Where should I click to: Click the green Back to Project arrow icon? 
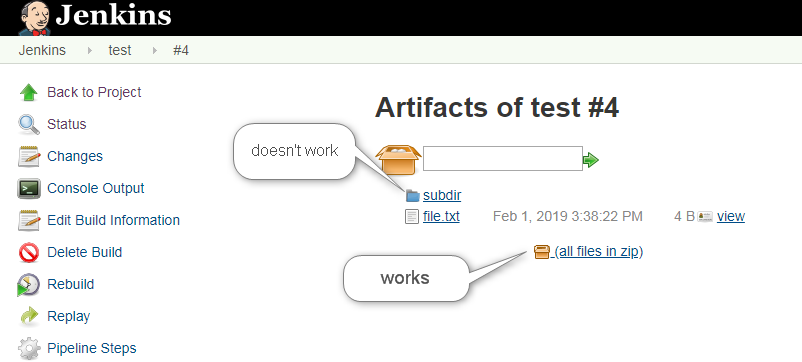[29, 93]
